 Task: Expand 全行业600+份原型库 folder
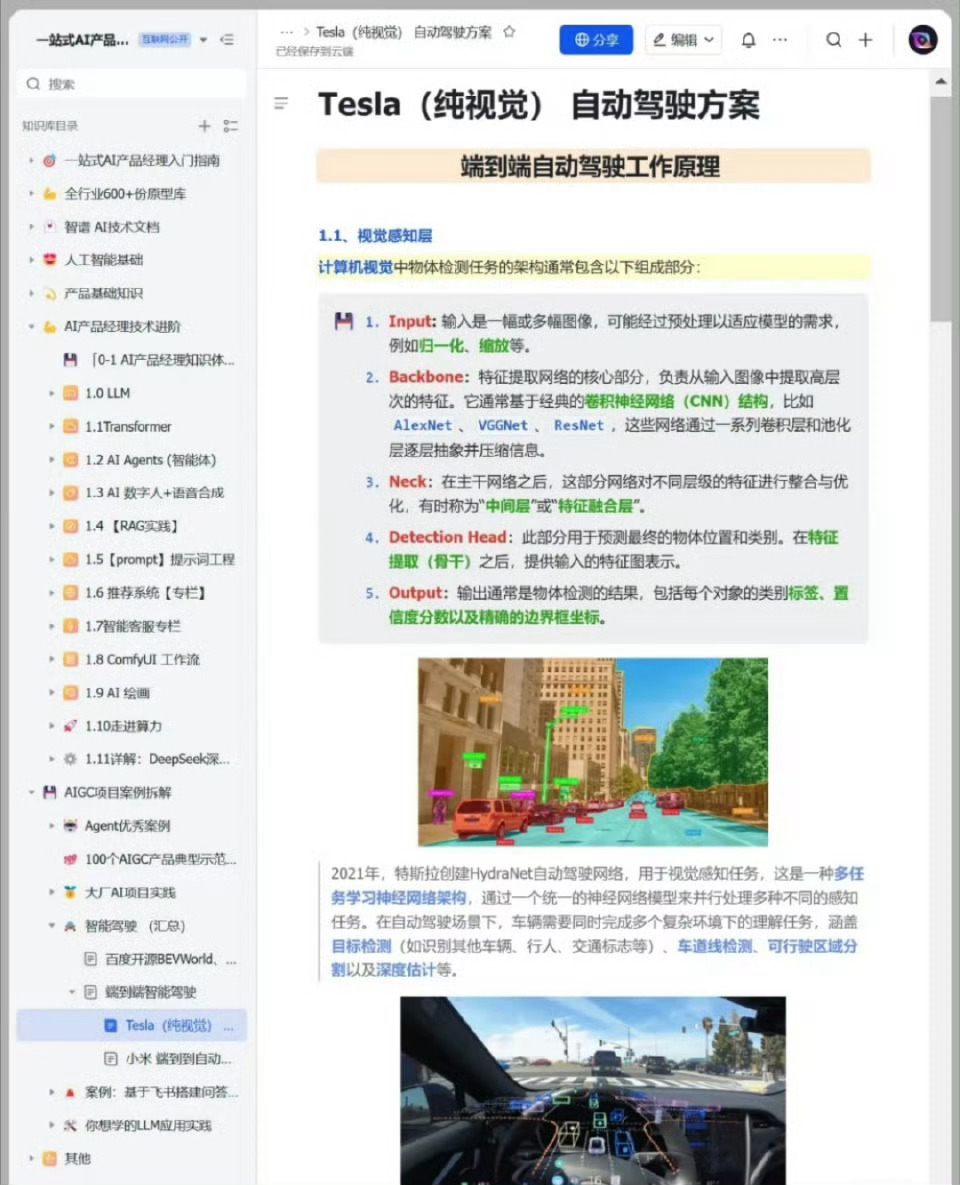[31, 193]
